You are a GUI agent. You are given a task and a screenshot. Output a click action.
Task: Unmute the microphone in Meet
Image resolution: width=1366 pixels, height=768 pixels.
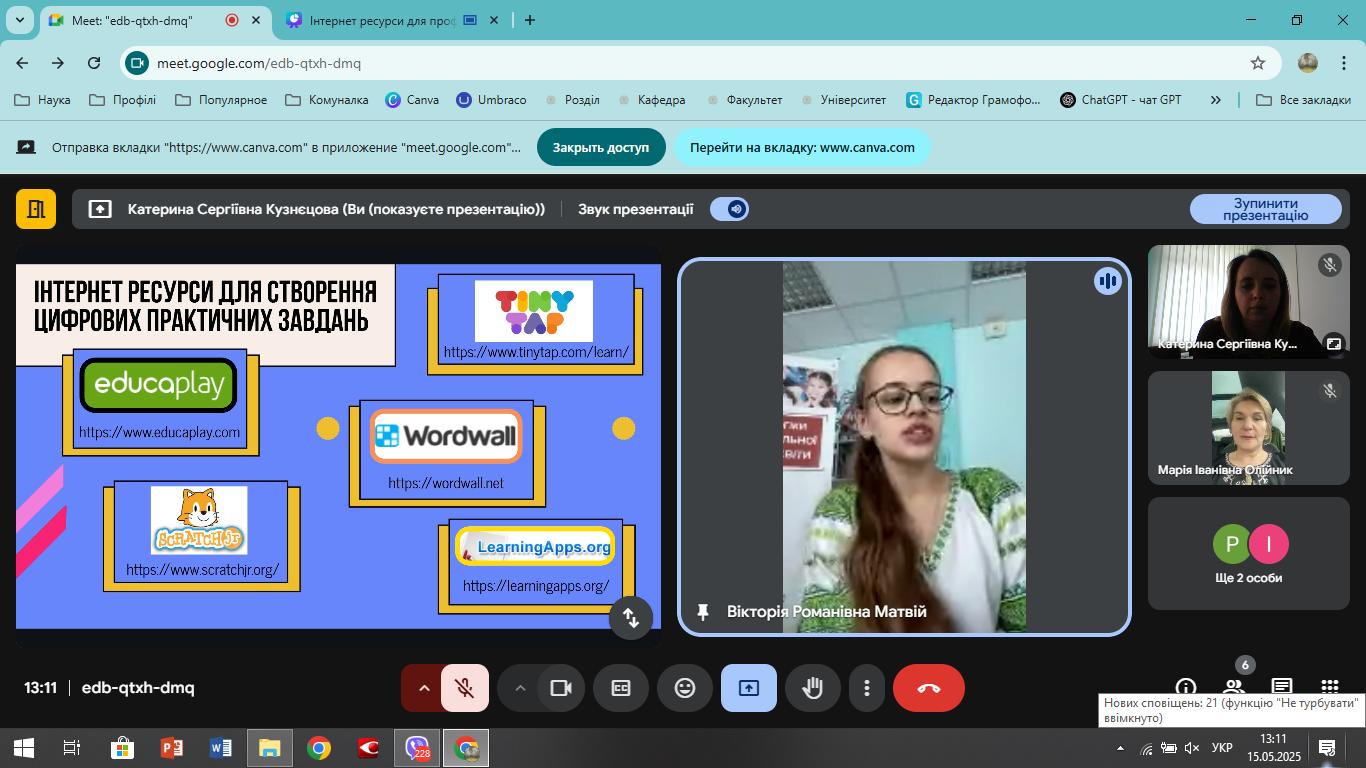pos(465,688)
